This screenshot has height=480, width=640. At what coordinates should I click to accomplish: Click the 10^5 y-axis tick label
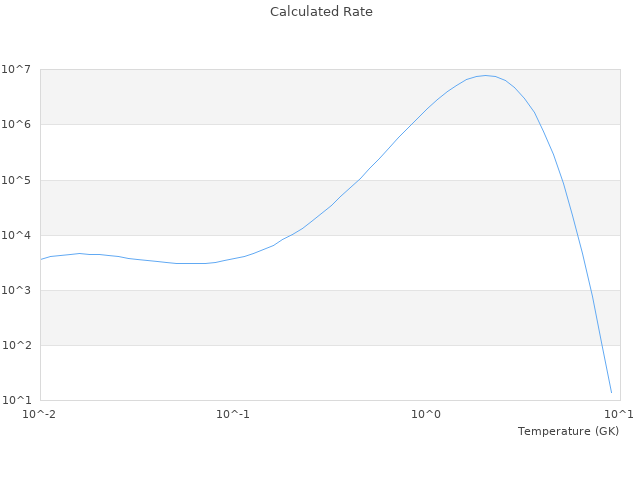19,180
